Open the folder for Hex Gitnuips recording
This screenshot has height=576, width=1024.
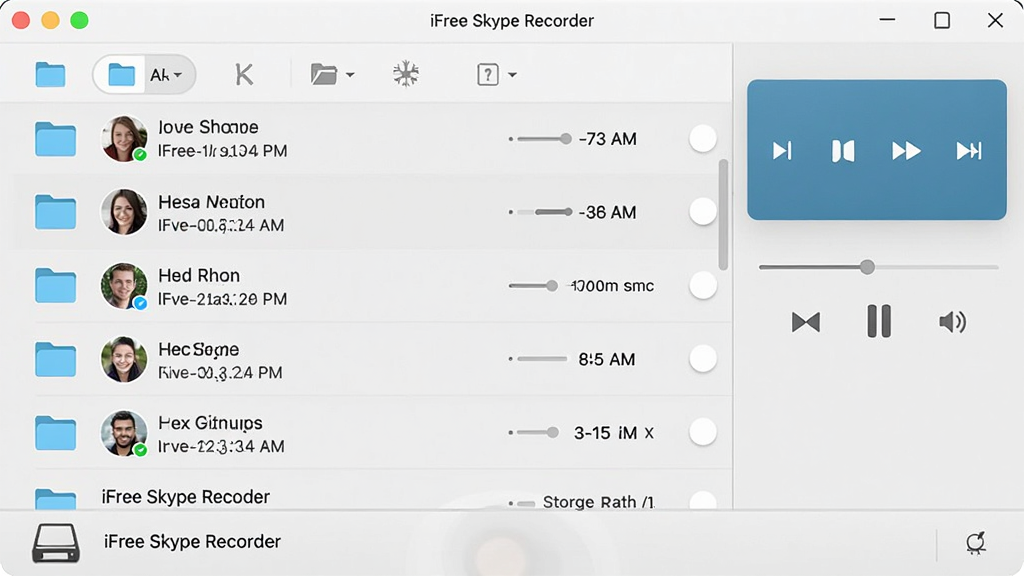[x=56, y=434]
